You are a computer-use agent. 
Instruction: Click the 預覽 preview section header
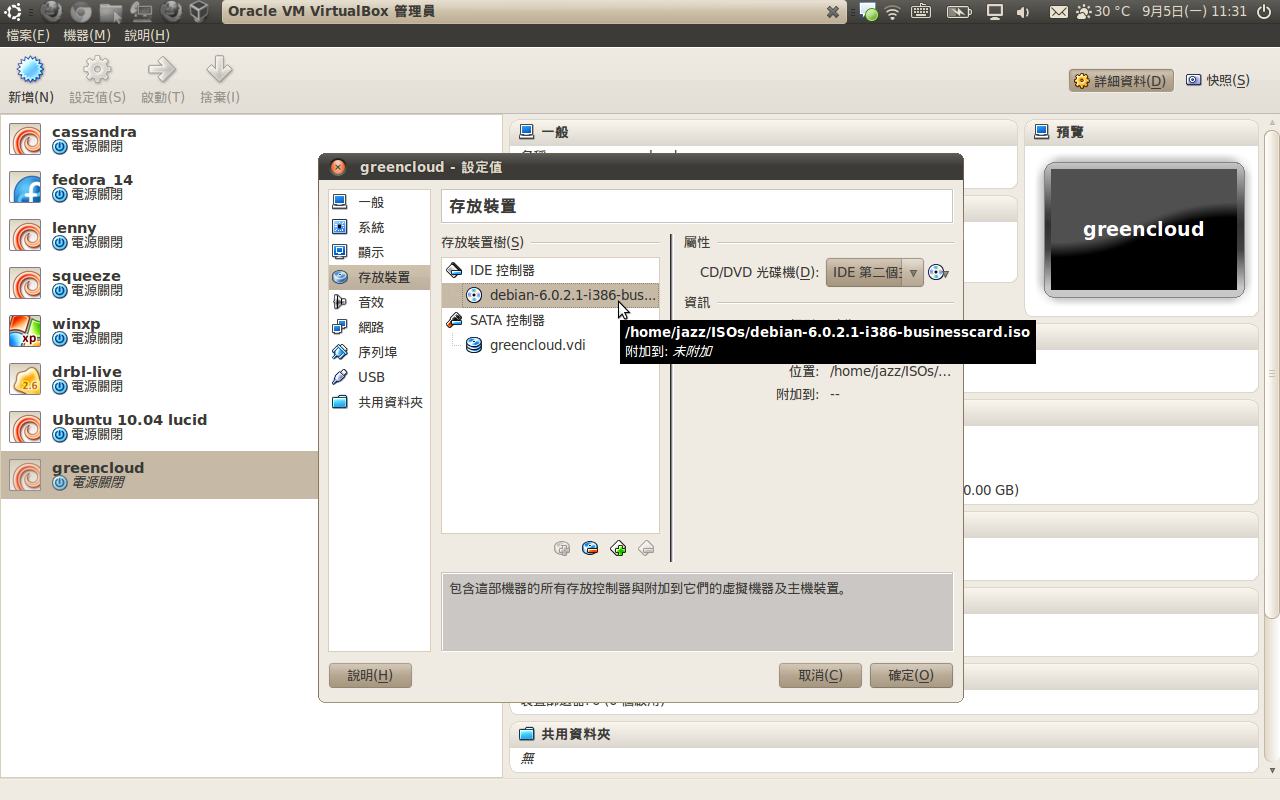point(1141,132)
